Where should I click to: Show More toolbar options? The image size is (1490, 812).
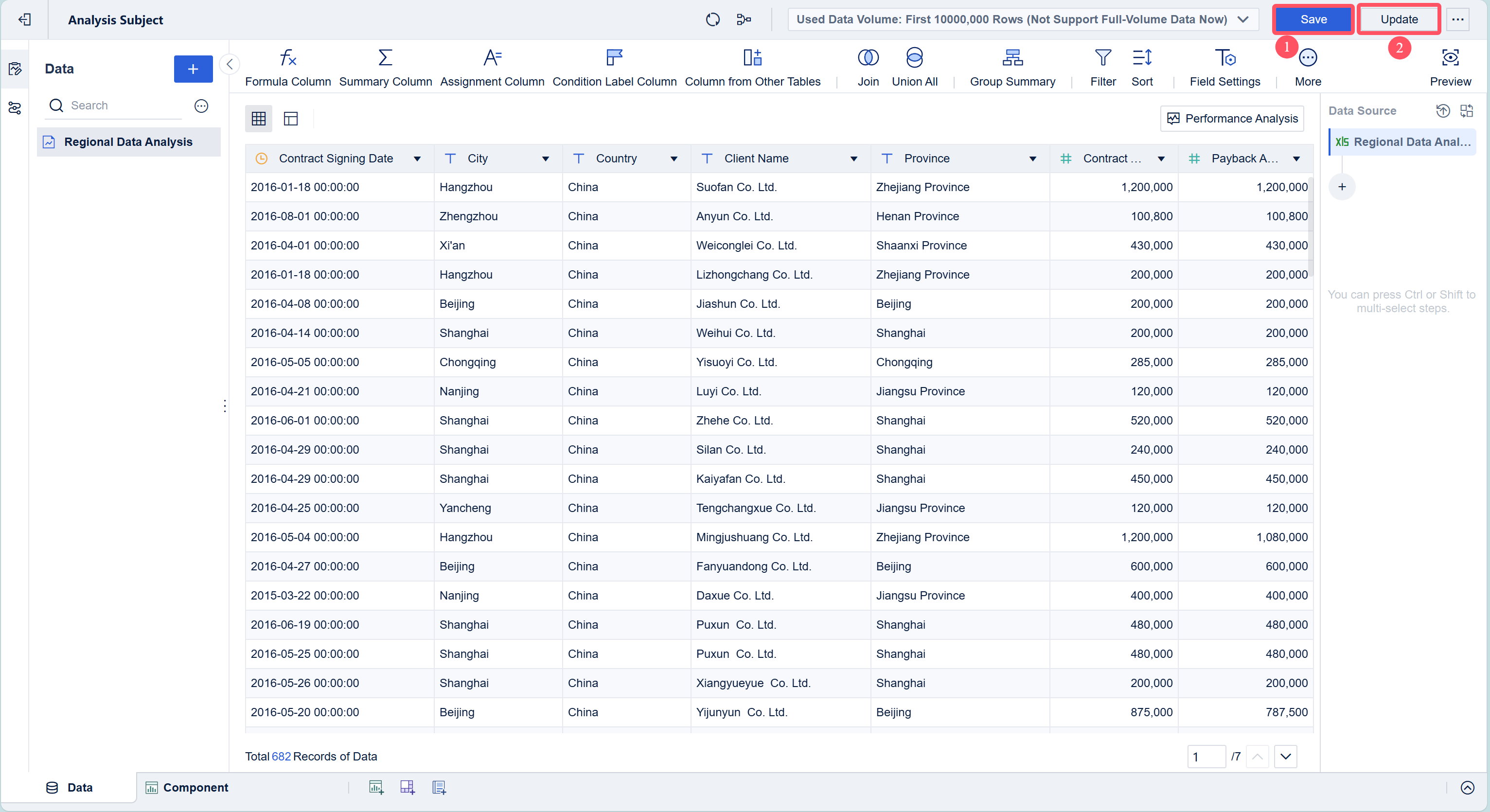tap(1308, 68)
